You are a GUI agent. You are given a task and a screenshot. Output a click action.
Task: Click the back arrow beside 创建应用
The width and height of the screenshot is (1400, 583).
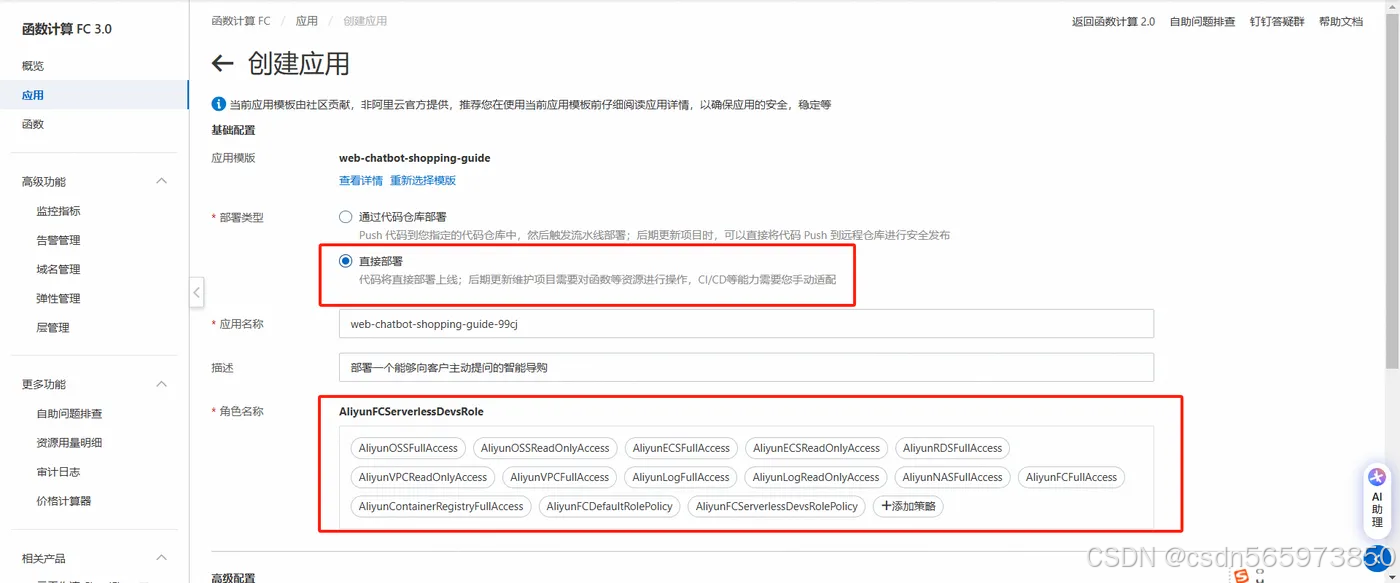click(222, 64)
